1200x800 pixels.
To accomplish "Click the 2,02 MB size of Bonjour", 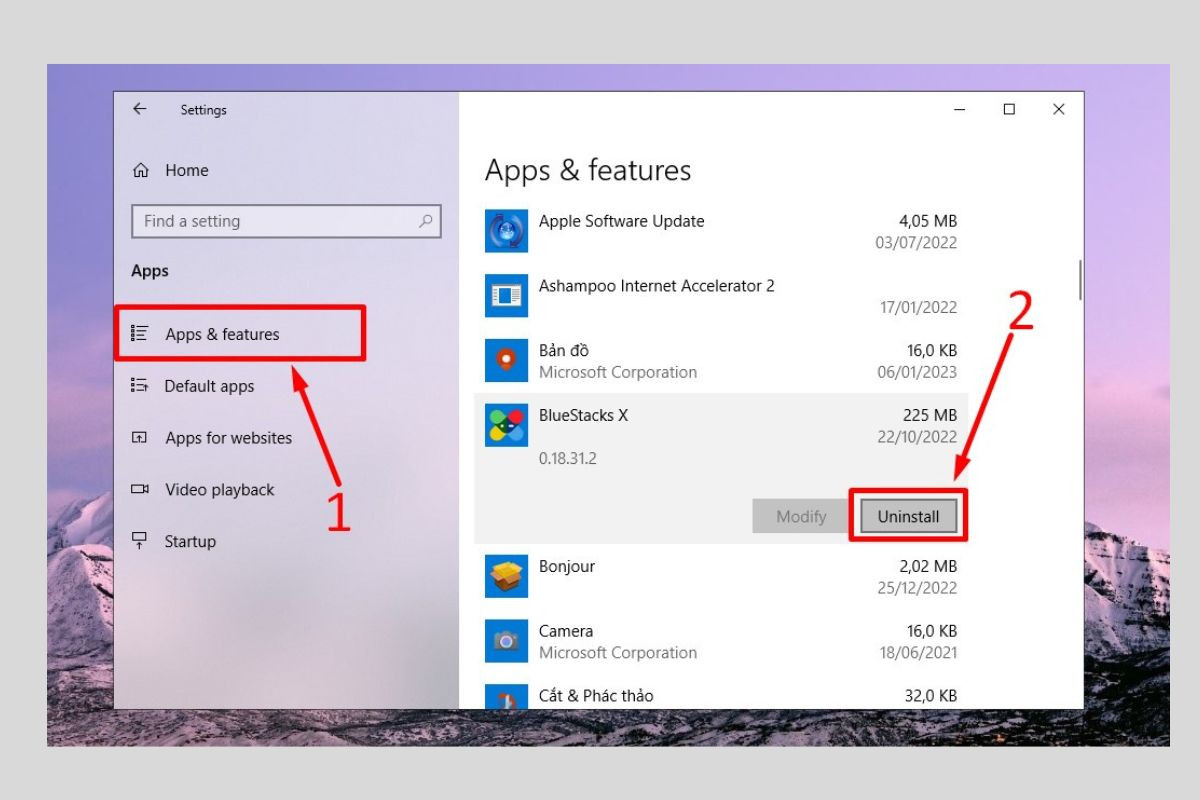I will coord(928,566).
